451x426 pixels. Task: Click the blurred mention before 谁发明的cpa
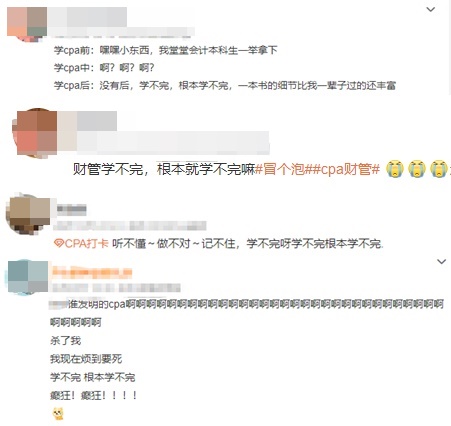[x=59, y=304]
